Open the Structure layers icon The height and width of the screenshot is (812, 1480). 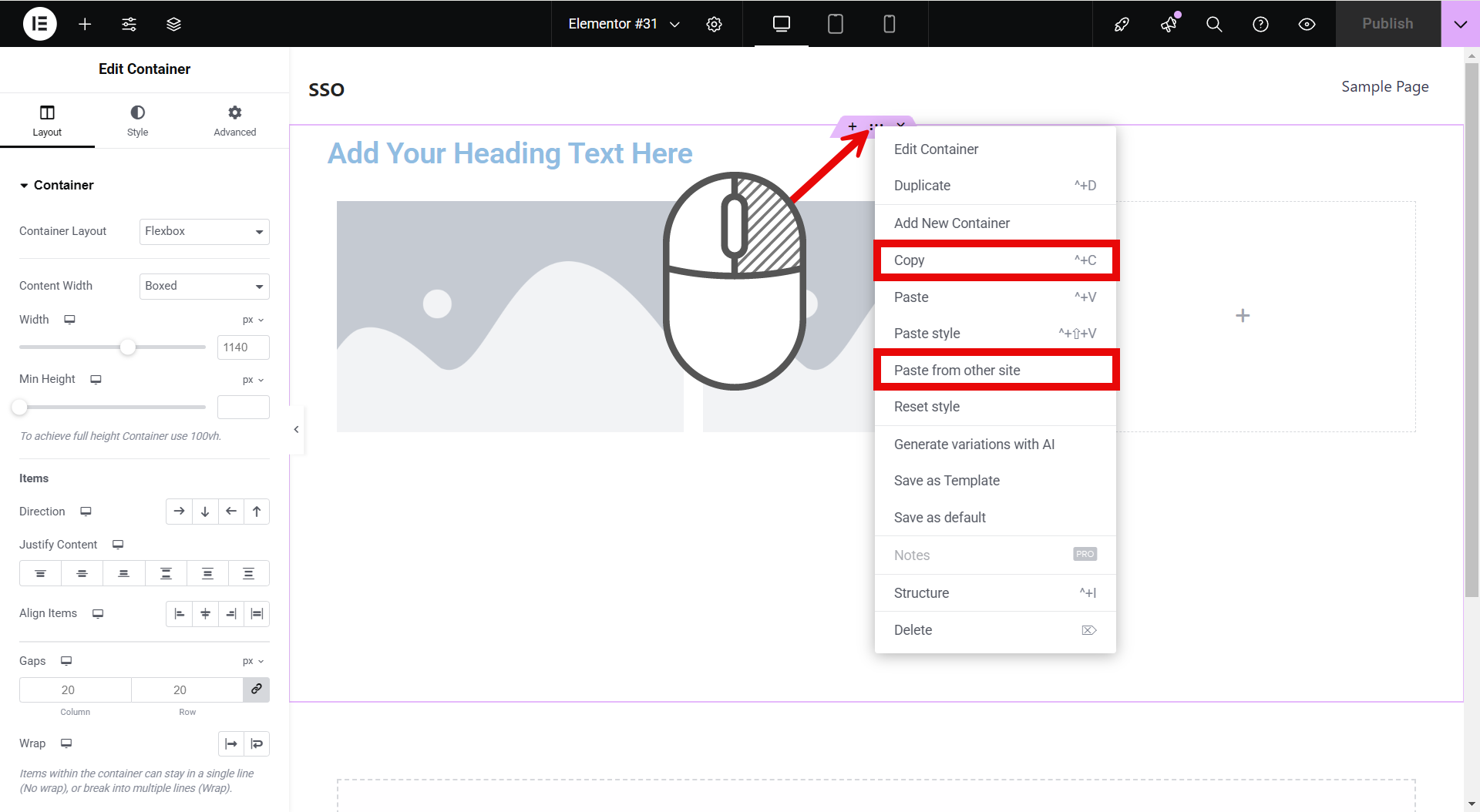coord(173,24)
